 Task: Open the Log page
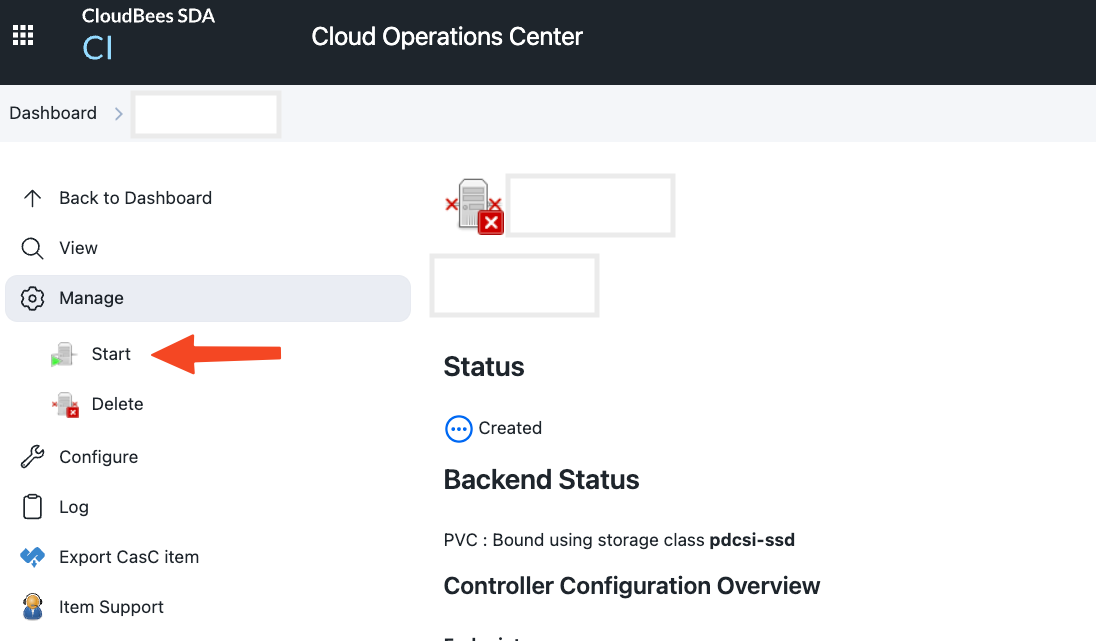[73, 507]
